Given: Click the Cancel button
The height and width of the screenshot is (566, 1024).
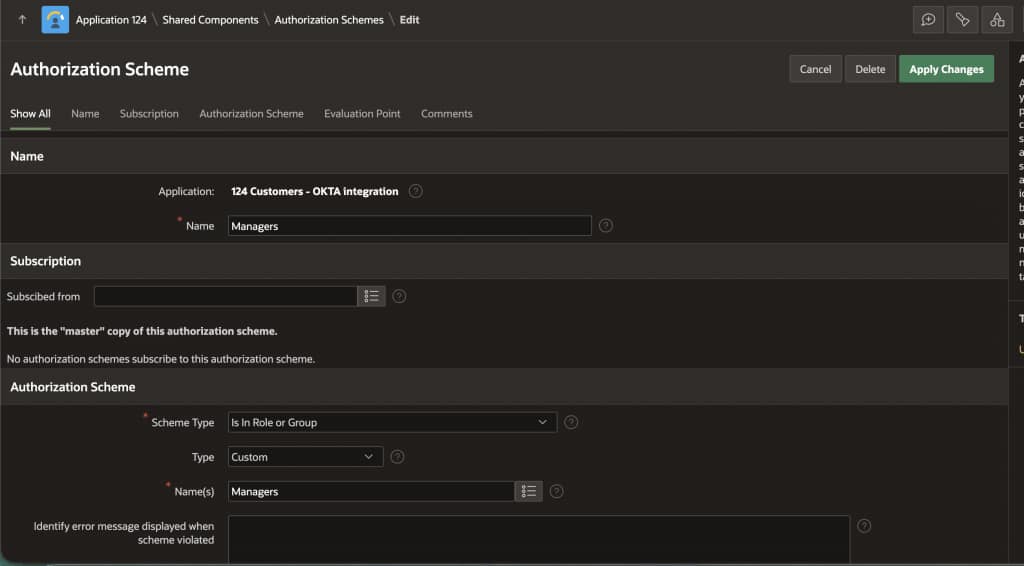Looking at the screenshot, I should 816,69.
